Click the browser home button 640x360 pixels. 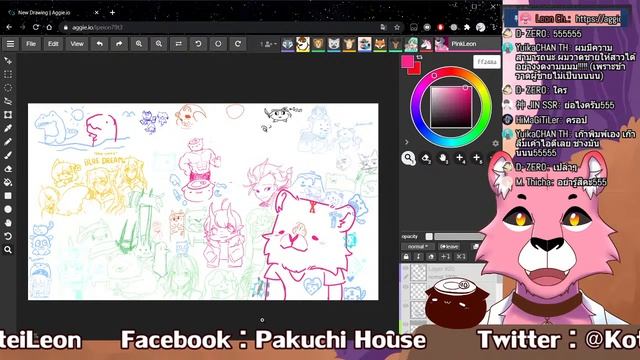[49, 27]
